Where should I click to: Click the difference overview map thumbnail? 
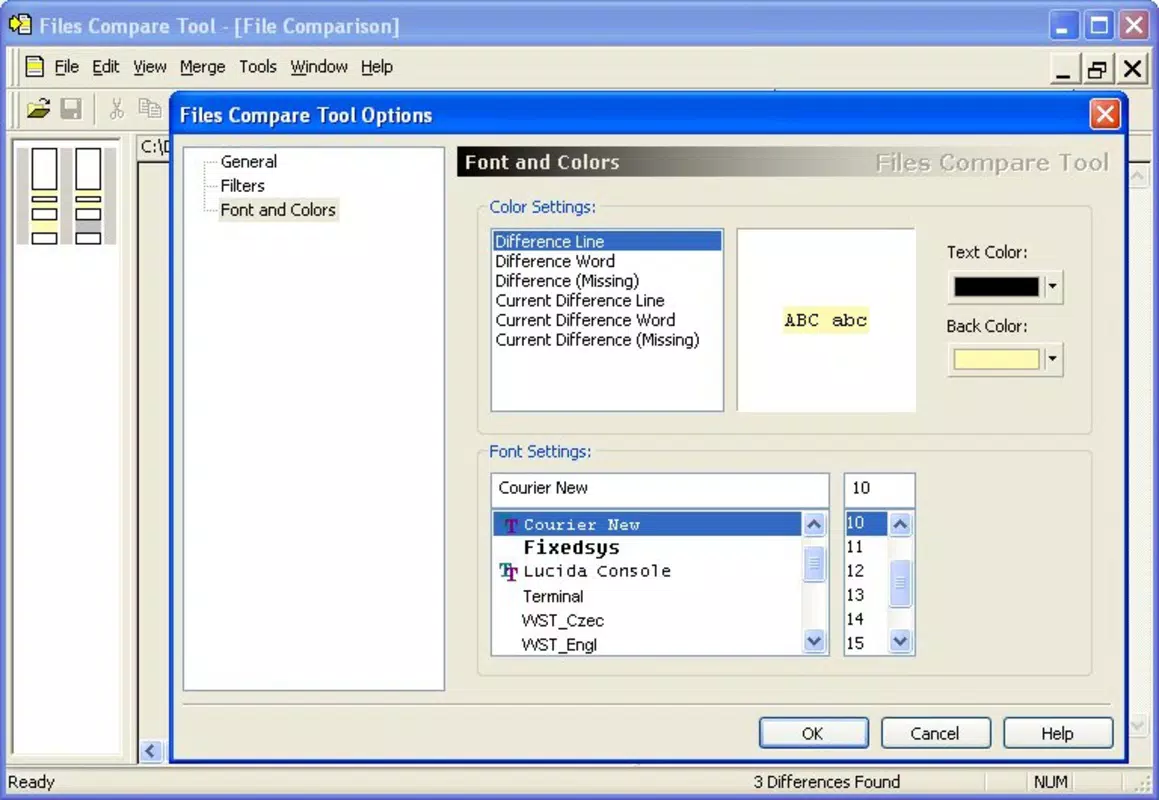coord(67,196)
